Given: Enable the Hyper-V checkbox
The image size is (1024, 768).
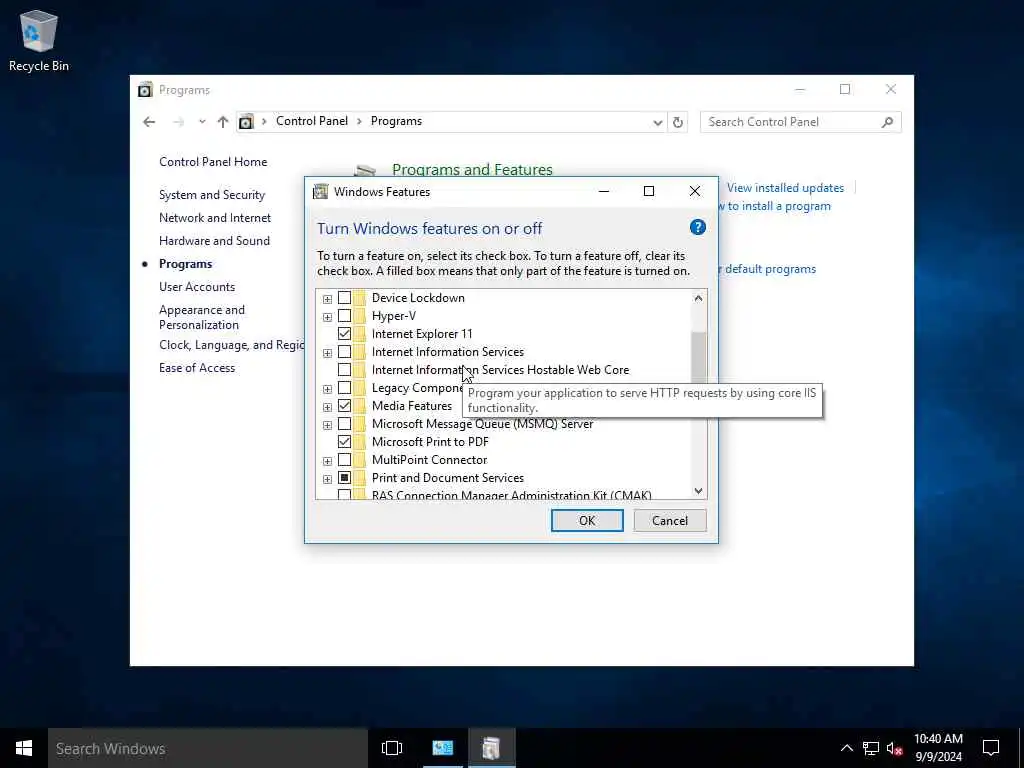Looking at the screenshot, I should point(344,316).
